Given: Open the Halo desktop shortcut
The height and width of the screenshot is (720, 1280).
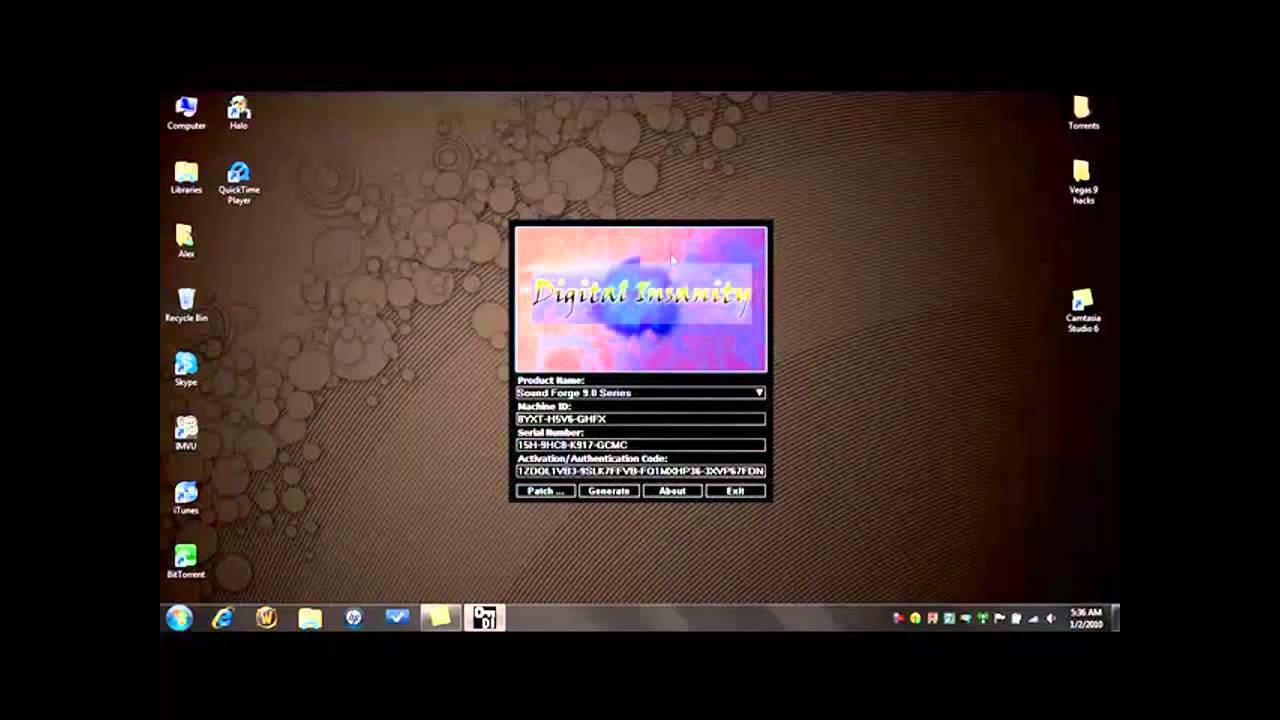Looking at the screenshot, I should 238,113.
